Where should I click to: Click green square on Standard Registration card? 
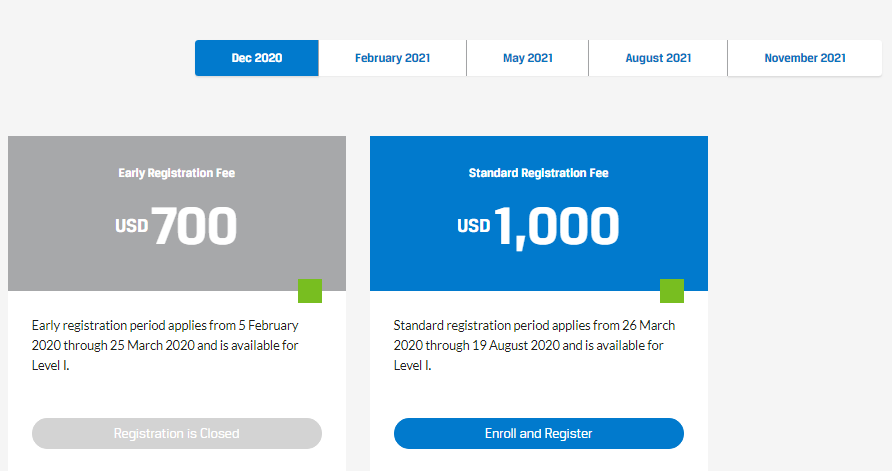click(x=672, y=291)
